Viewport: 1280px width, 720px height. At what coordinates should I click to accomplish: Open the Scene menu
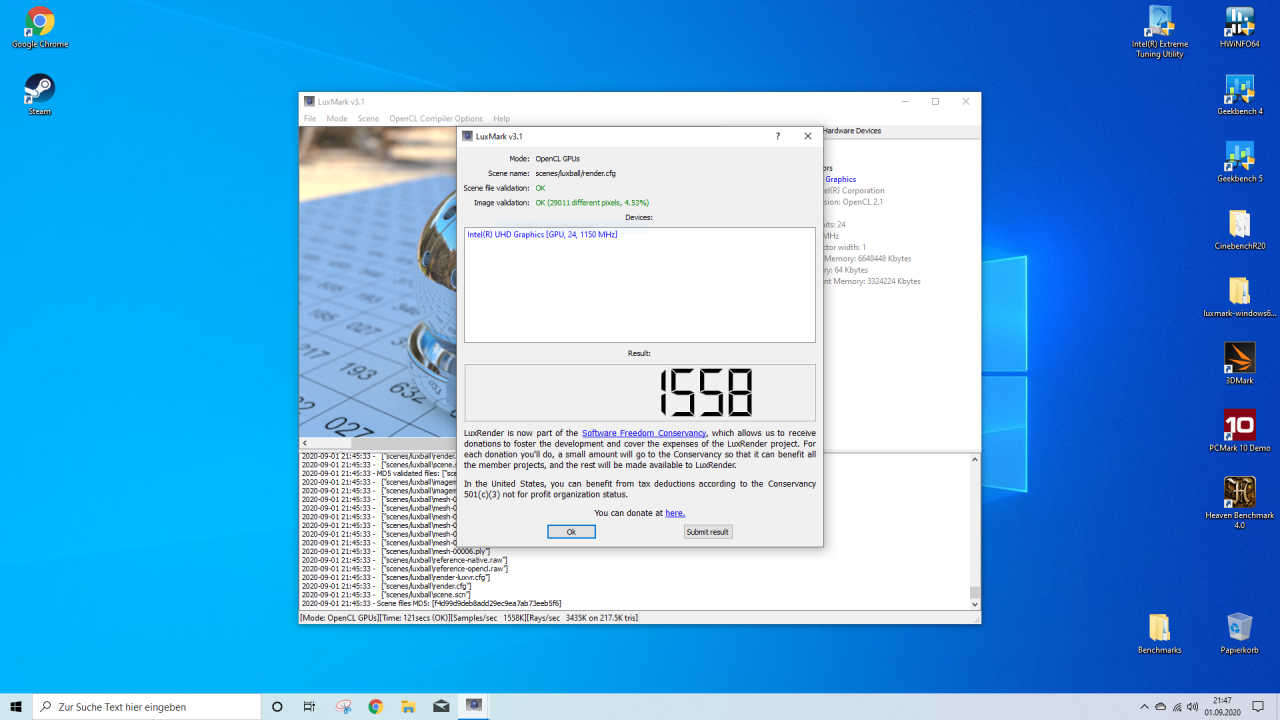point(368,118)
